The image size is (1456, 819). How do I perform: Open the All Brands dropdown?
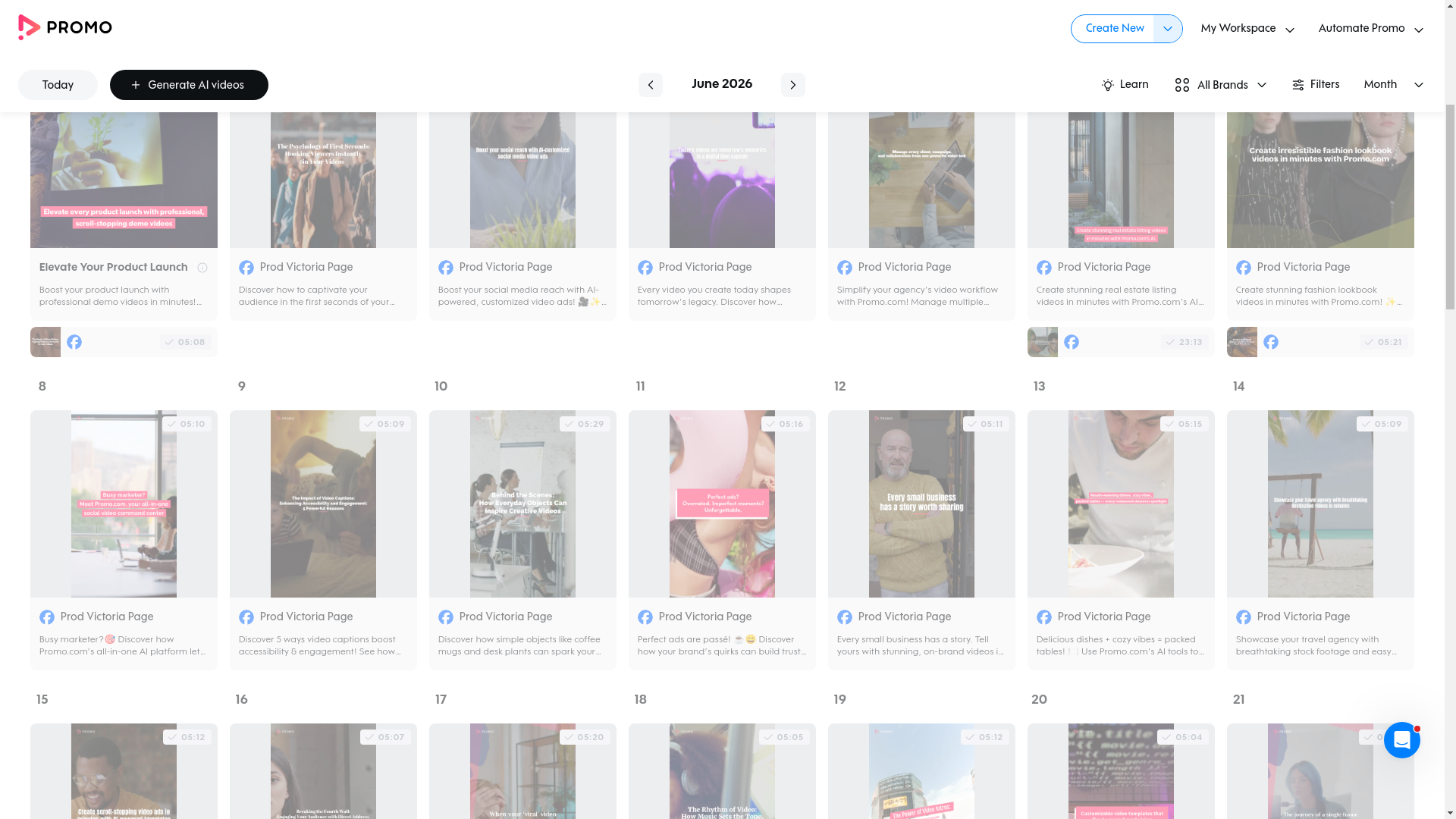(1221, 85)
